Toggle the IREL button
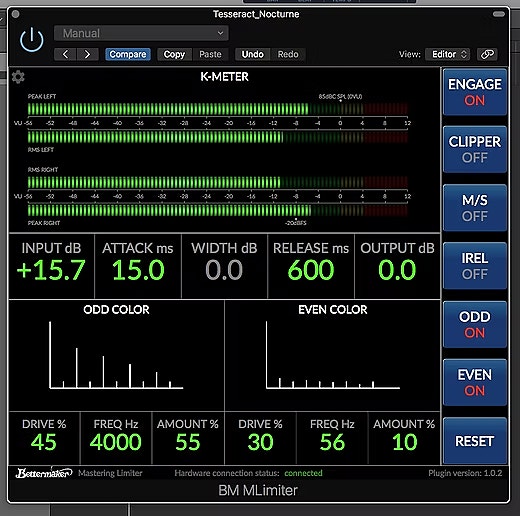The height and width of the screenshot is (516, 520). (475, 266)
